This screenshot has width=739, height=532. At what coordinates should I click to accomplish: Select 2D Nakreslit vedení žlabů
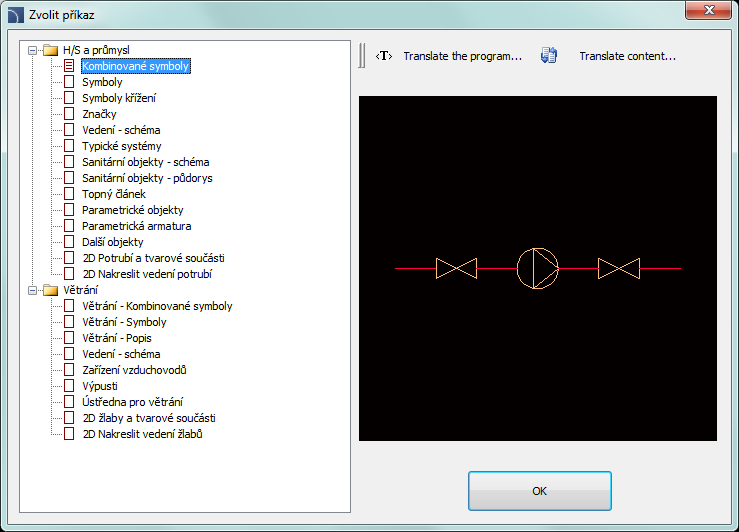[x=142, y=434]
